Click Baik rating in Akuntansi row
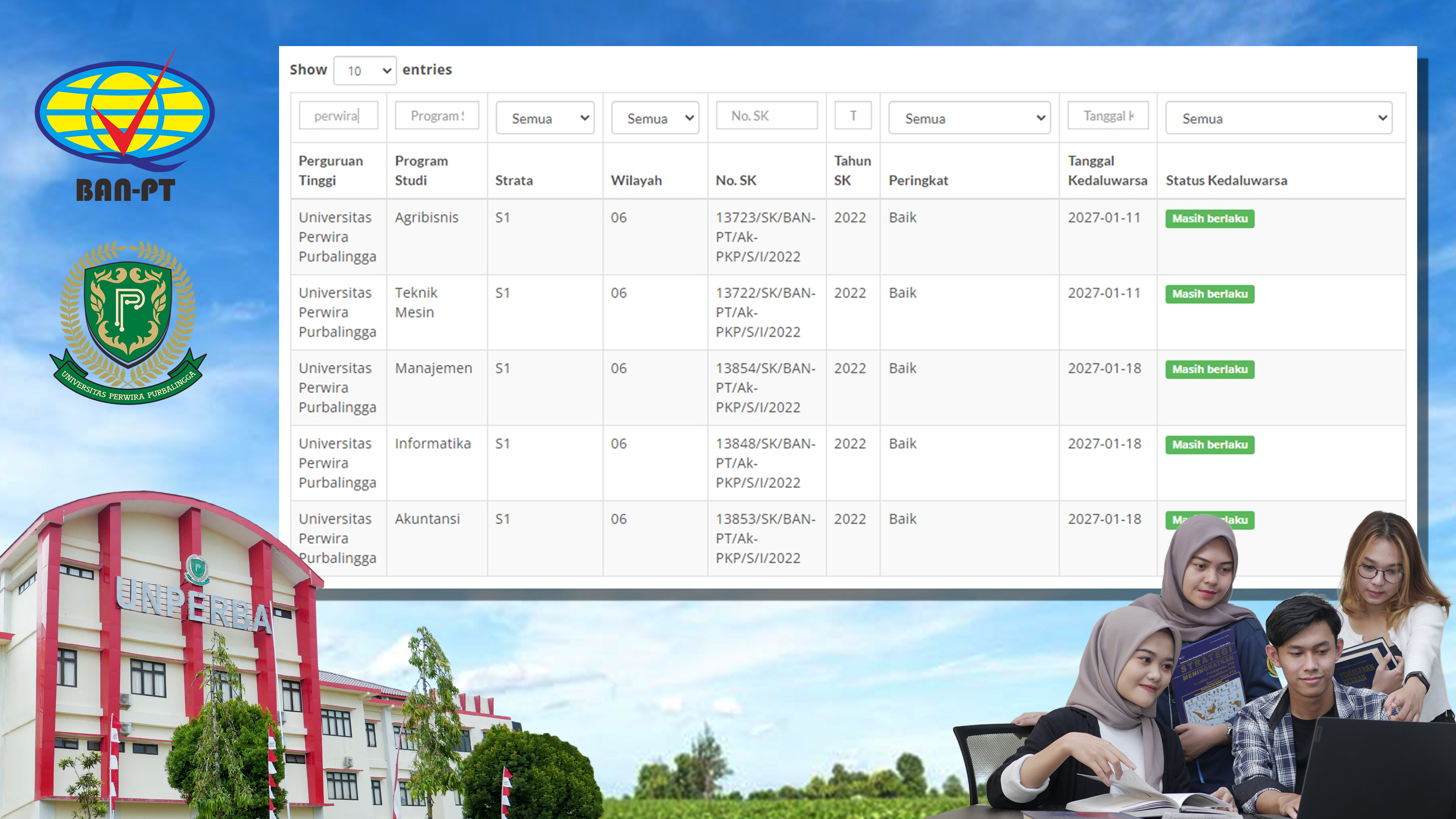This screenshot has width=1456, height=819. (x=903, y=518)
